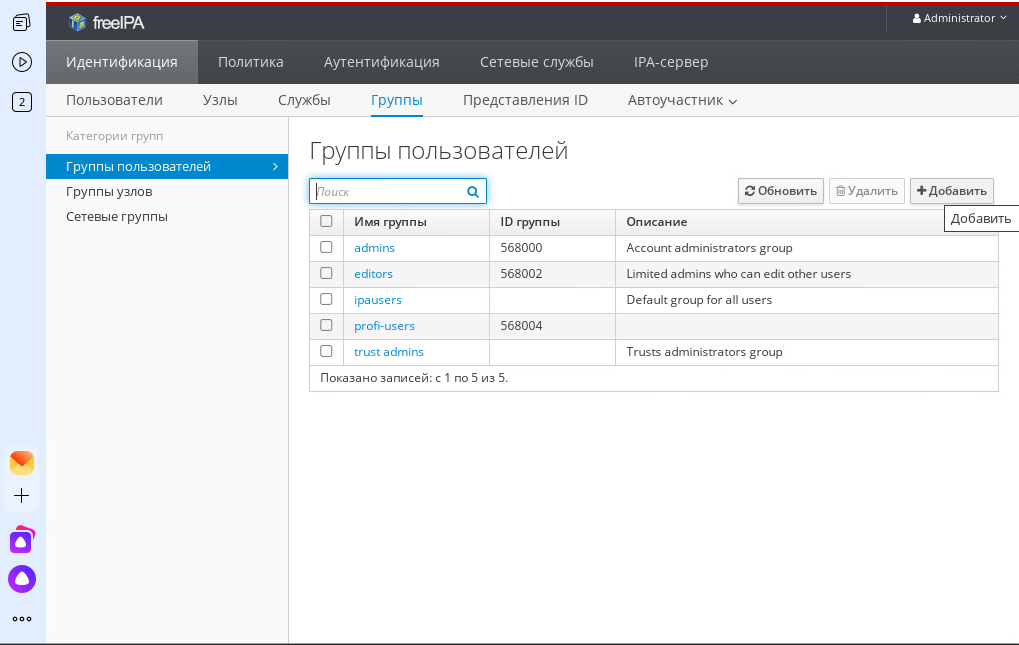The image size is (1019, 645).
Task: Click the Administrator user icon in header
Action: click(x=919, y=17)
